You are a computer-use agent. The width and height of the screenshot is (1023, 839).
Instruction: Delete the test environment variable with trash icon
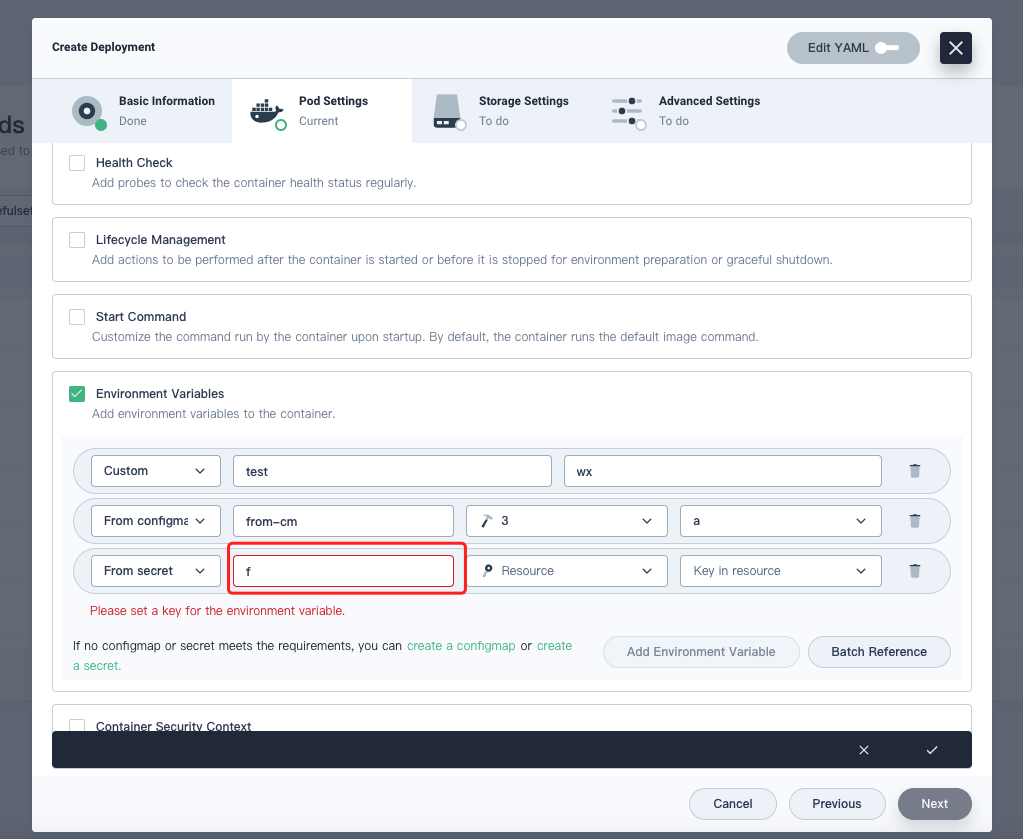tap(914, 470)
